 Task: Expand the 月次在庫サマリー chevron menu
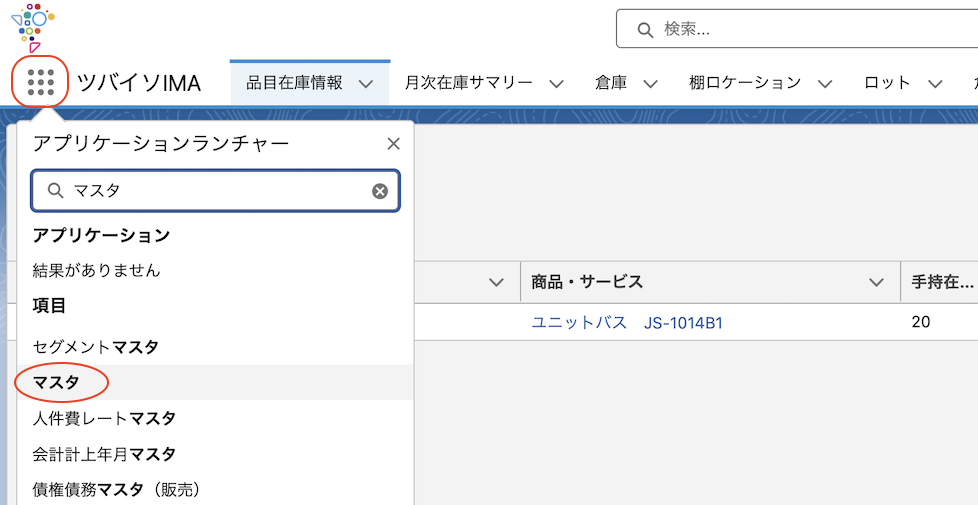tap(556, 84)
